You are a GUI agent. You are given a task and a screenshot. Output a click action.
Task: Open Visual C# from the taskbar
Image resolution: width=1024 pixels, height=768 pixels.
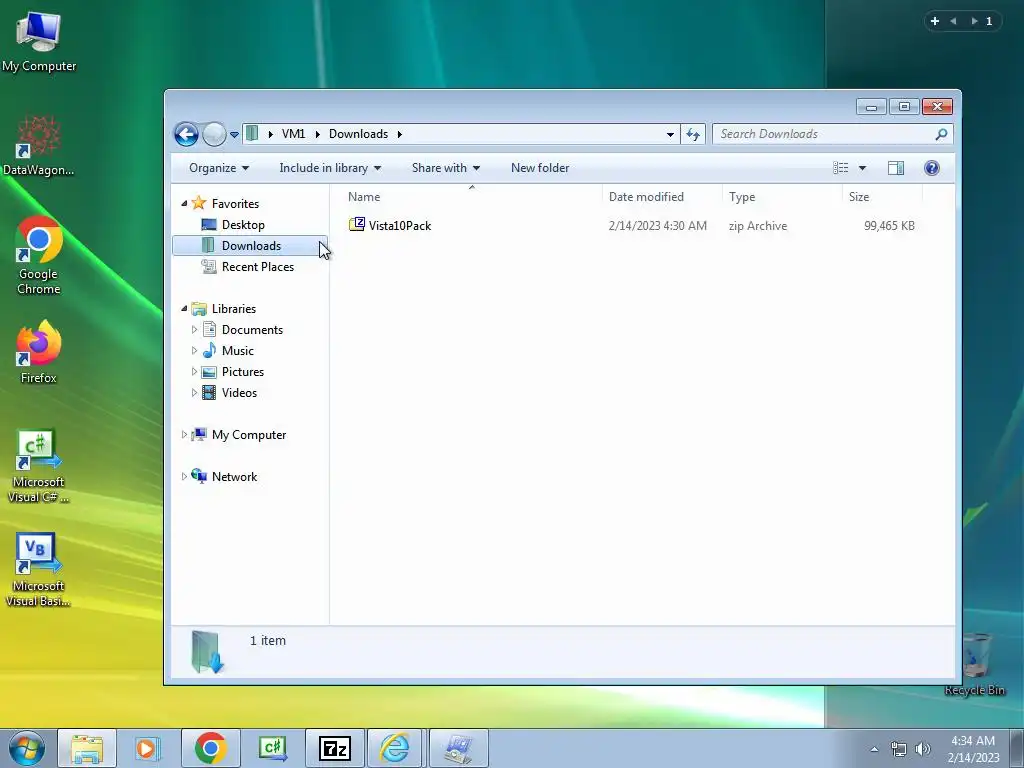pos(272,748)
